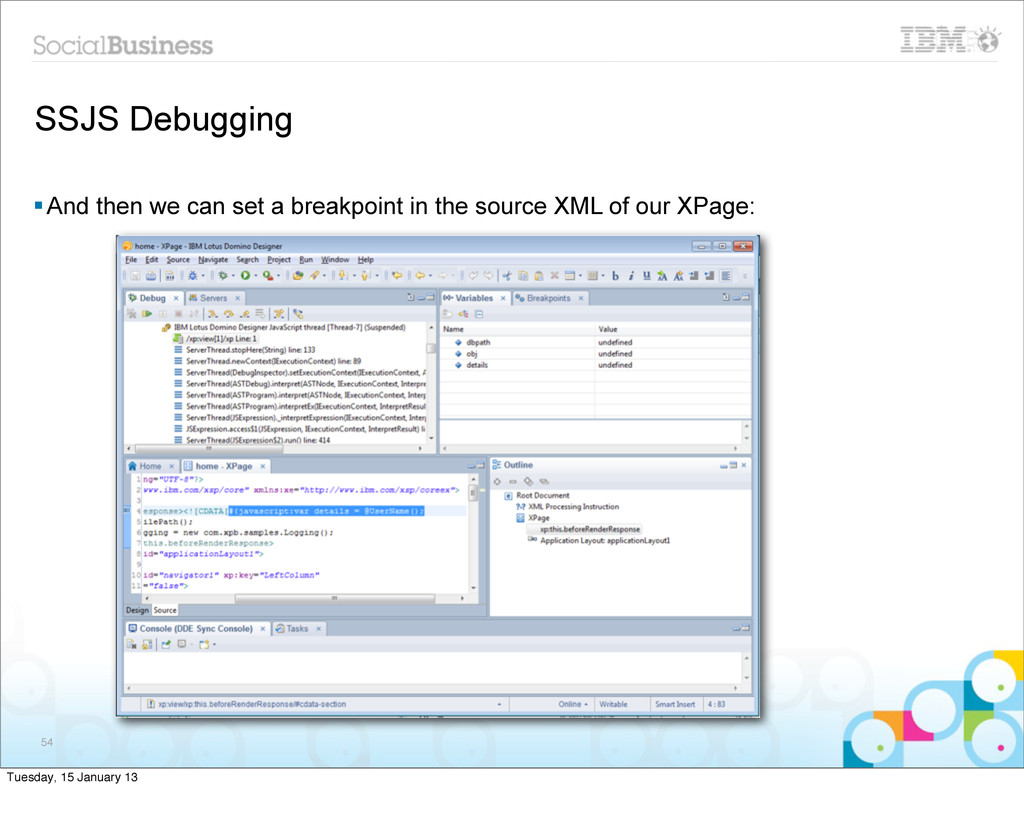Open the Run menu

[306, 259]
